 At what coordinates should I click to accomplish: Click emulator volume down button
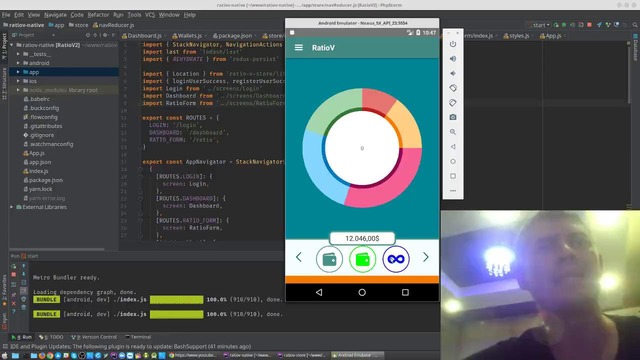click(x=453, y=73)
